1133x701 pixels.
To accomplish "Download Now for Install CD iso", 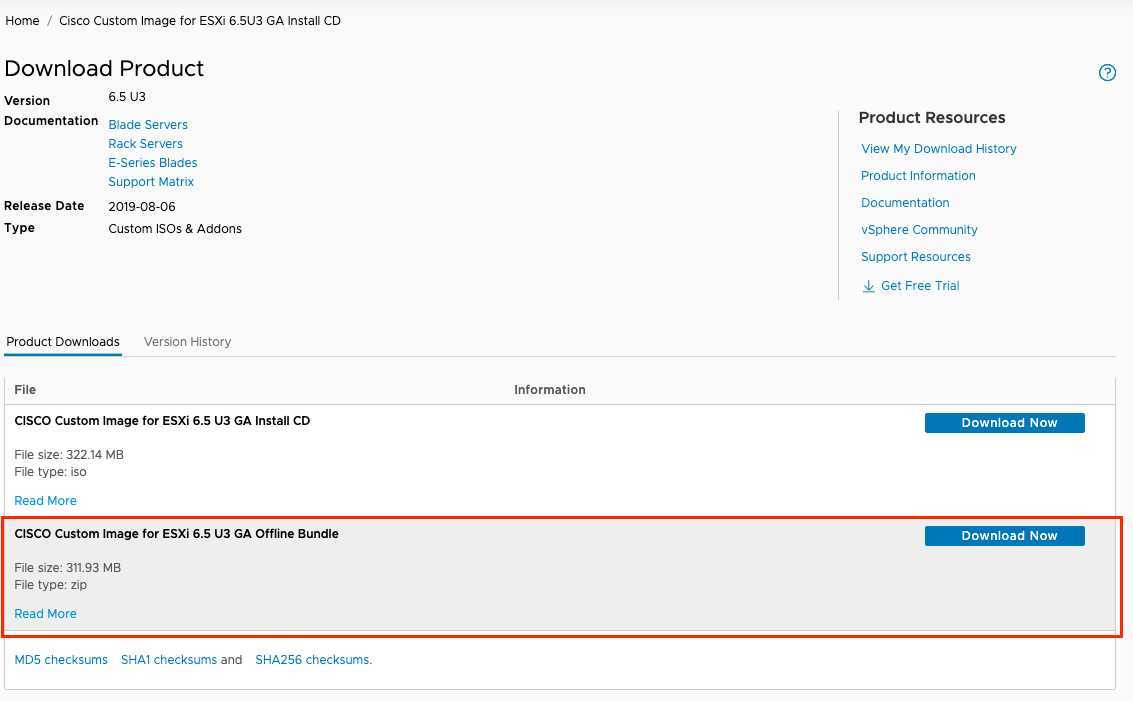I will tap(1004, 423).
